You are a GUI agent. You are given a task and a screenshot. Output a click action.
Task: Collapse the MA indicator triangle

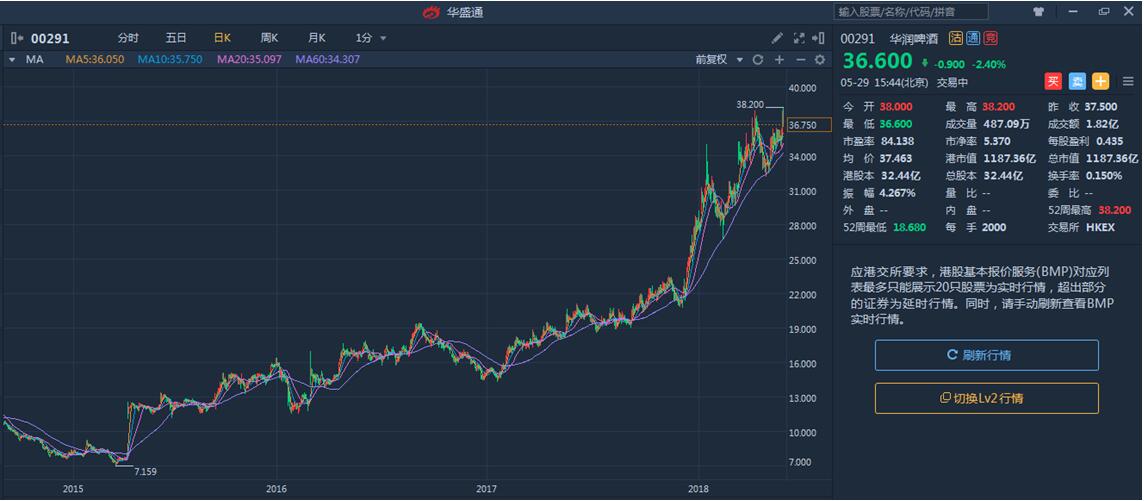(x=11, y=60)
